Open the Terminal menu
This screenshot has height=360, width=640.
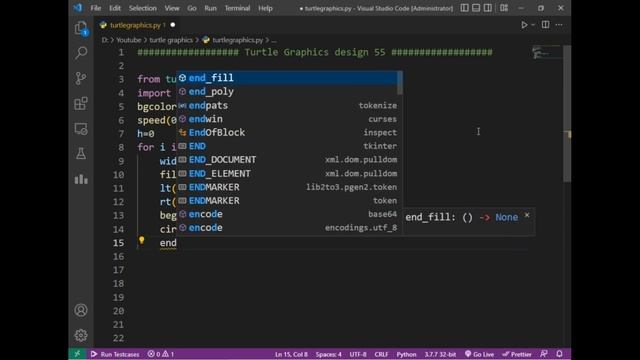coord(237,8)
